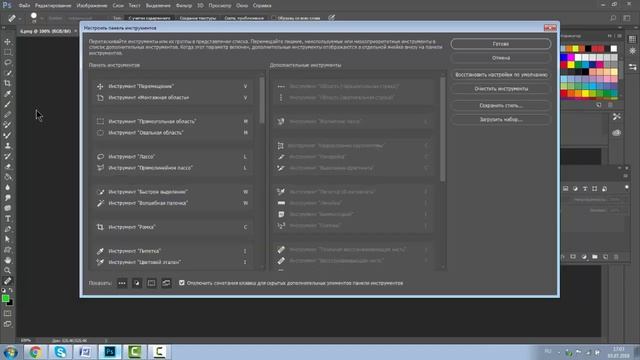Screen dimensions: 640x360
Task: Click the black background color swatch in toolbar
Action: tap(11, 303)
